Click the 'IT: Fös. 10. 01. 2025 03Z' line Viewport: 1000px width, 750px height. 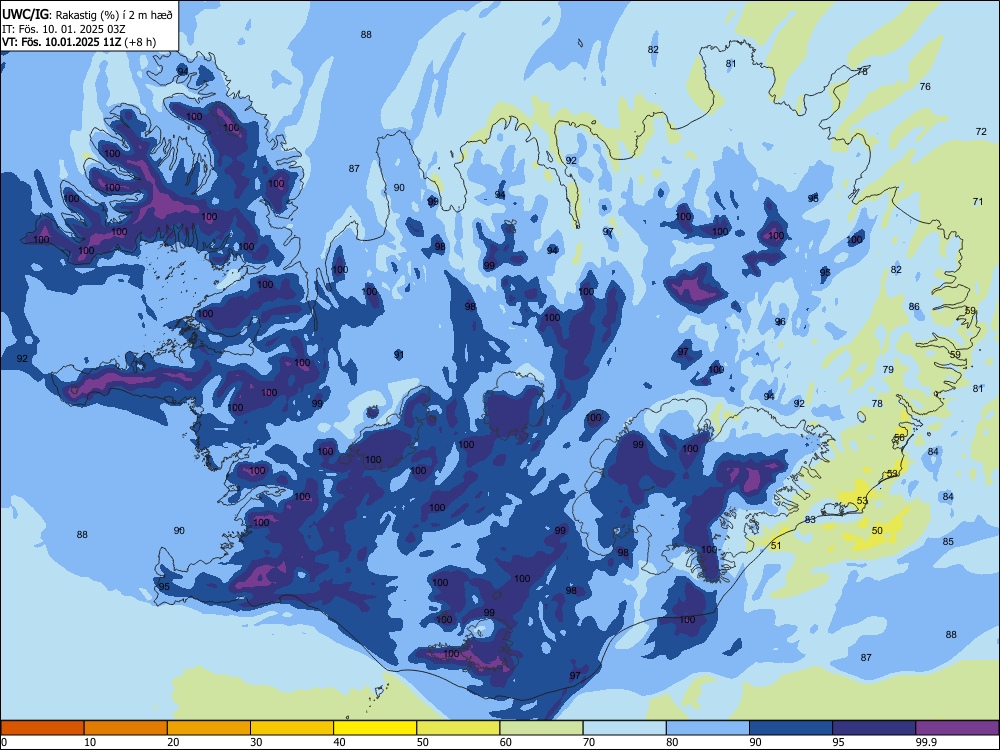click(64, 29)
